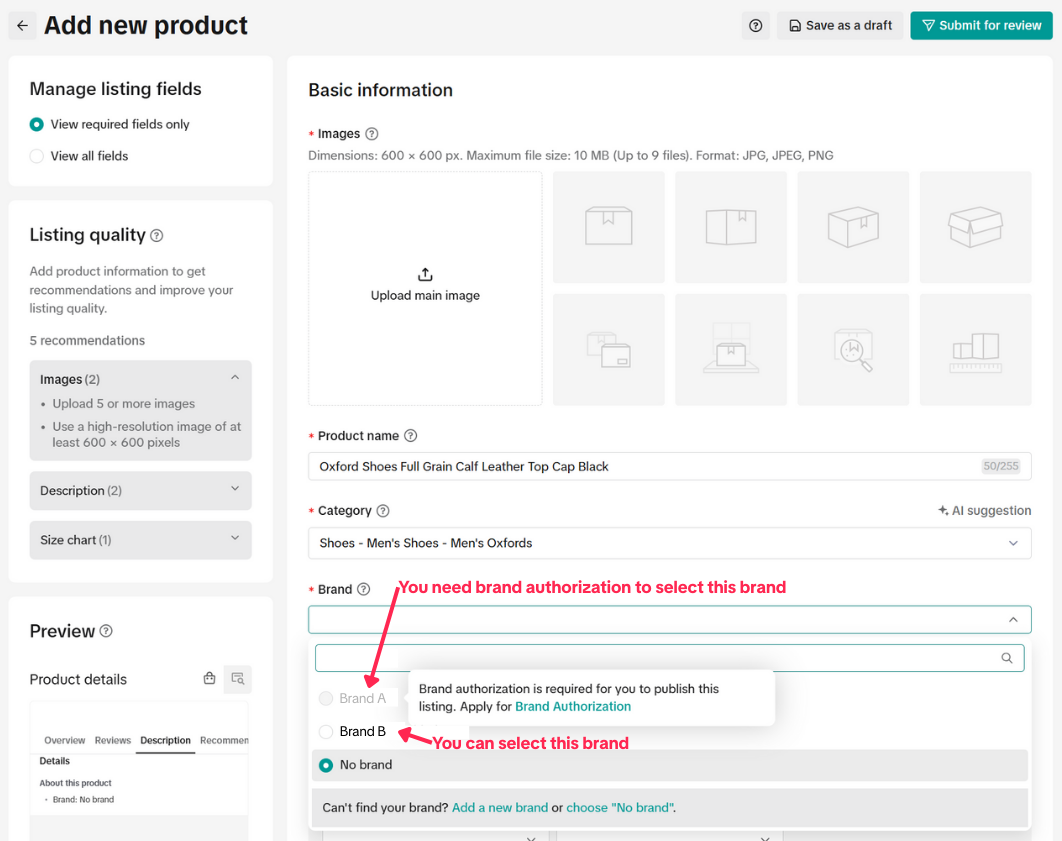Click the Listing quality info icon
The height and width of the screenshot is (841, 1062).
(x=156, y=236)
